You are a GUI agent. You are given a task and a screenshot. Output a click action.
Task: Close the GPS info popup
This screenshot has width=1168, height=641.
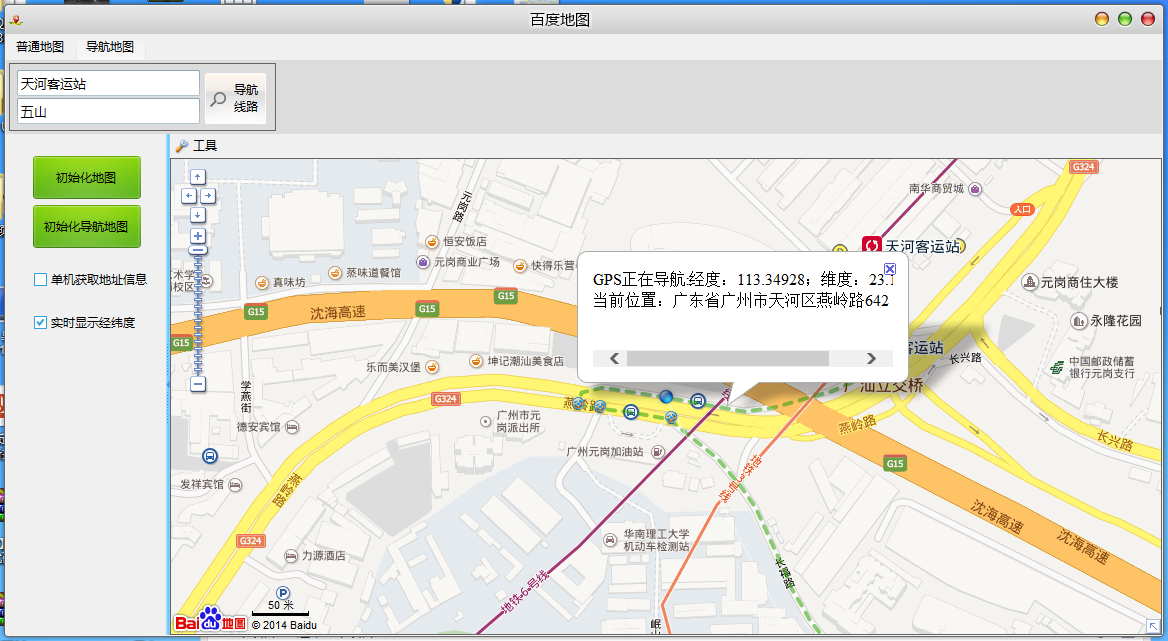[889, 269]
